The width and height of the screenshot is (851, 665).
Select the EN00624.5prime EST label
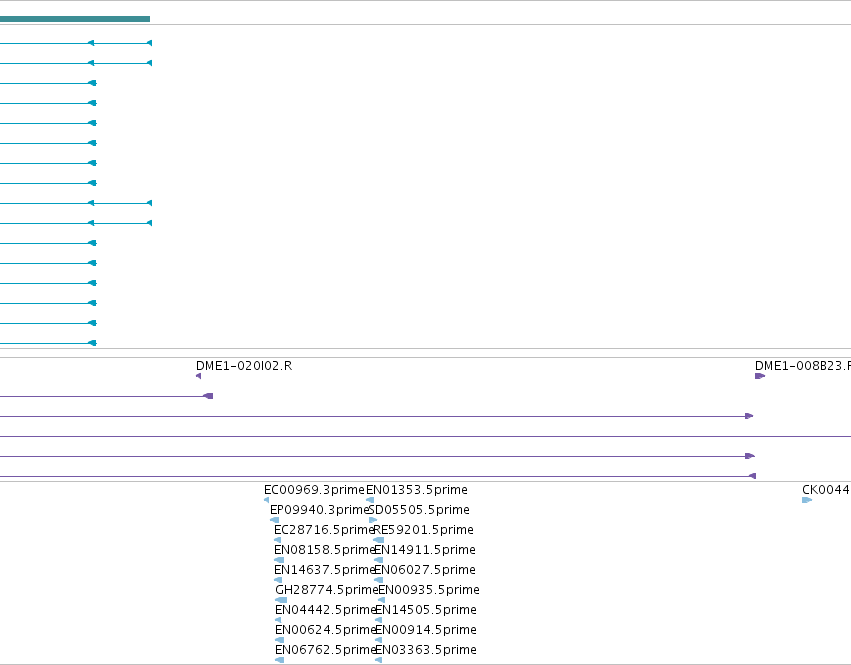point(326,630)
